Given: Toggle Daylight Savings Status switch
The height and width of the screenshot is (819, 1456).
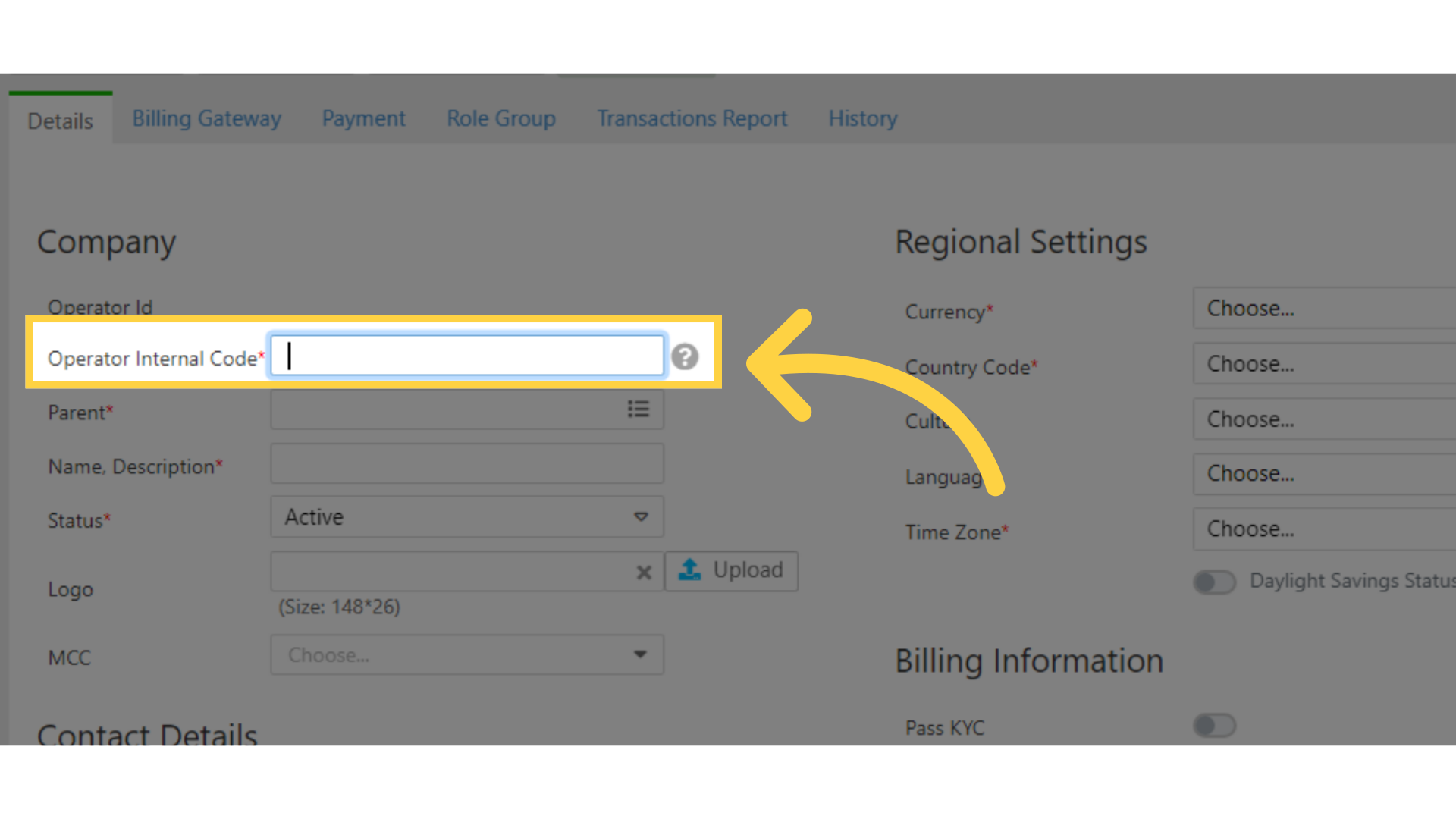Looking at the screenshot, I should click(1214, 582).
